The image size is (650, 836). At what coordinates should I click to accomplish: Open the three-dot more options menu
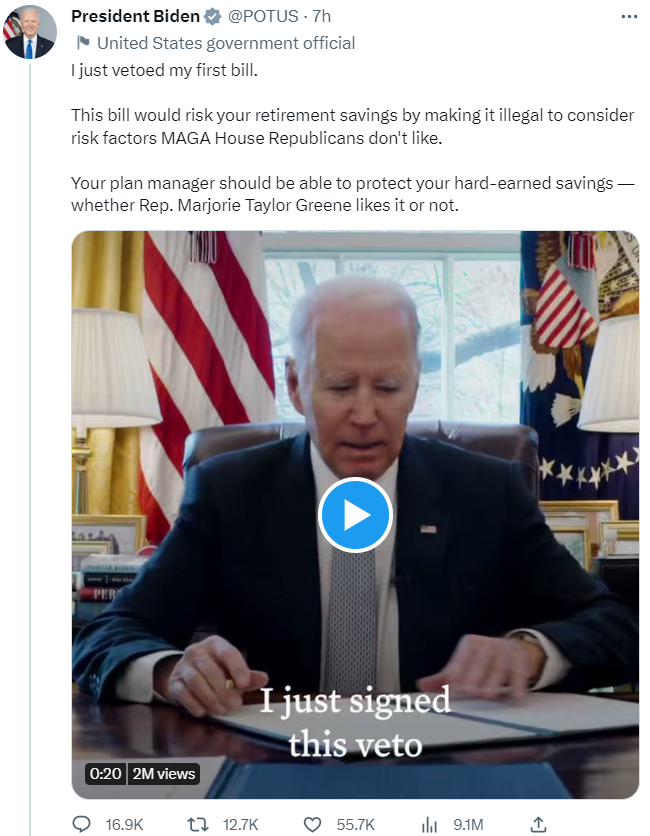(x=629, y=17)
